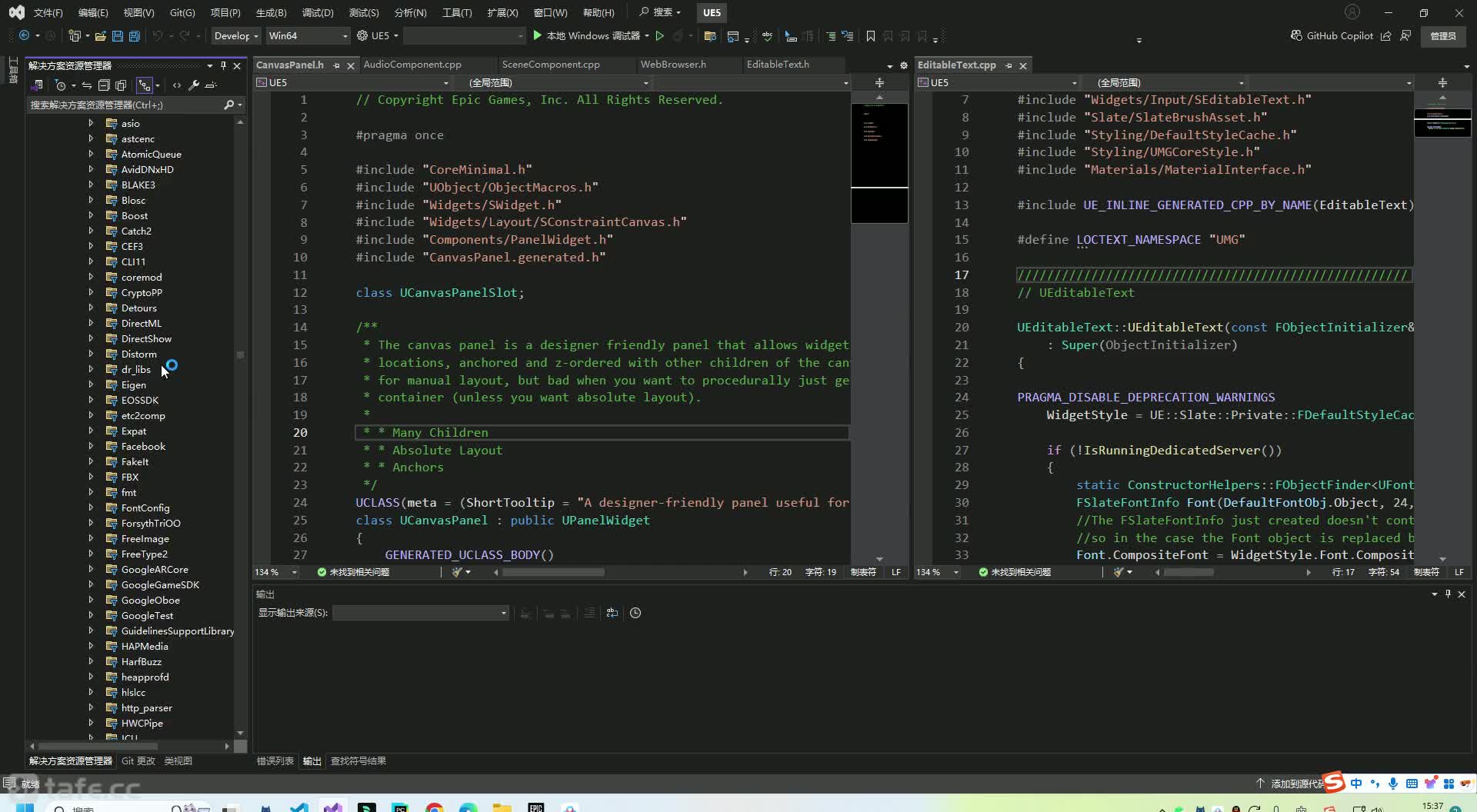Click the 查找符号结果 tab
This screenshot has height=812, width=1477.
[358, 760]
